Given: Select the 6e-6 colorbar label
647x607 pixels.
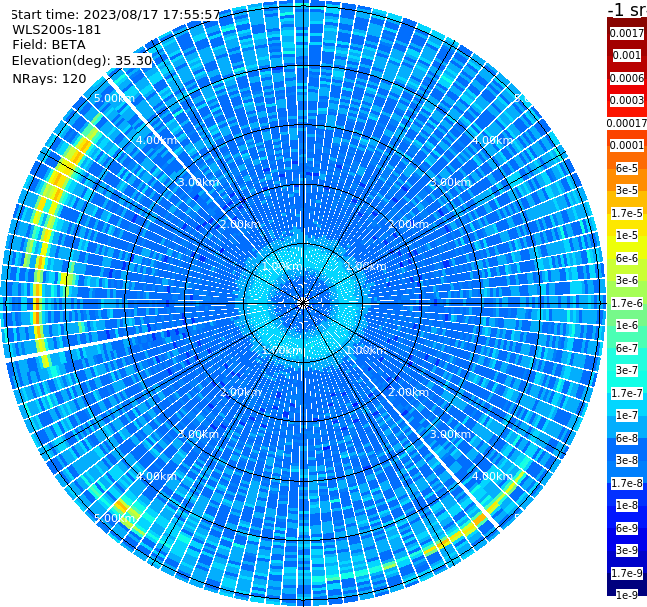Looking at the screenshot, I should pos(627,258).
